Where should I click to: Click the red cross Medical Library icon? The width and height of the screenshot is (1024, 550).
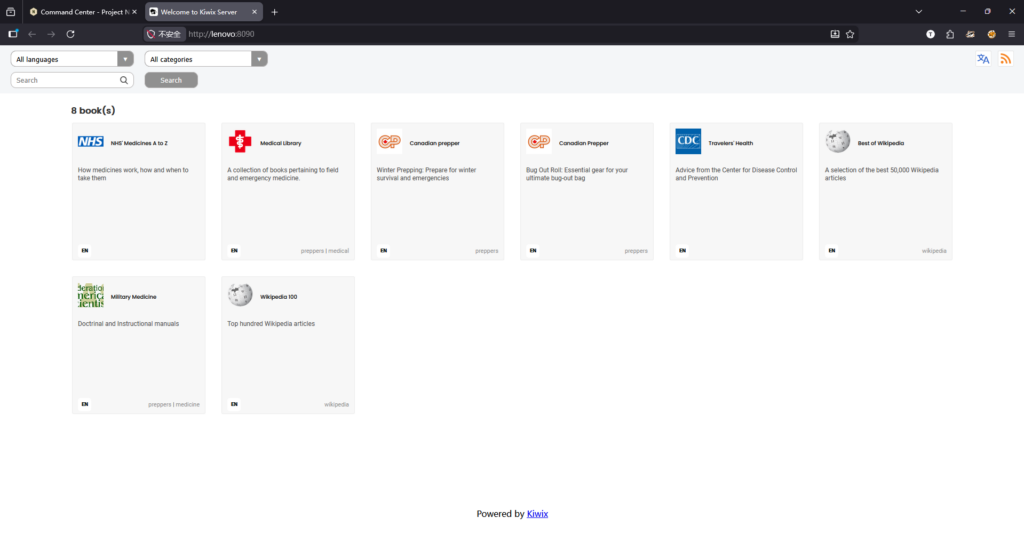240,142
